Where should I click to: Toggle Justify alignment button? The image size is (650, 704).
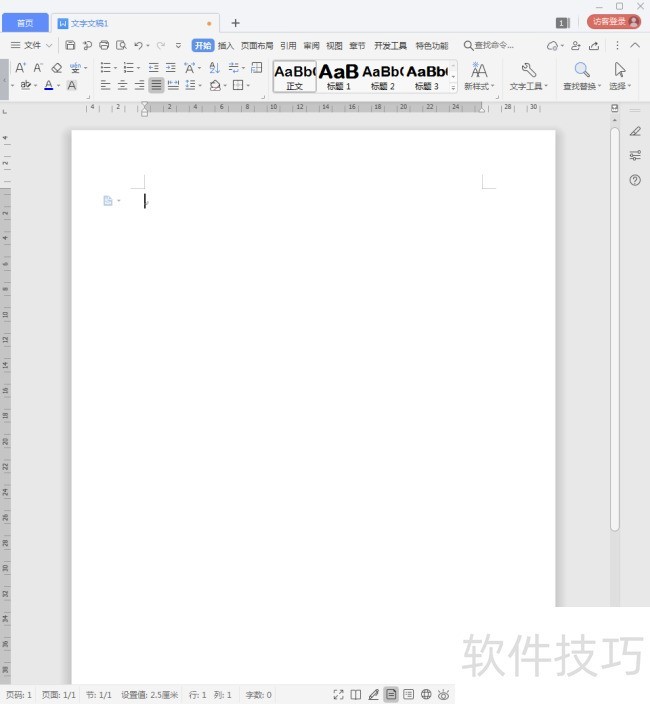coord(156,85)
